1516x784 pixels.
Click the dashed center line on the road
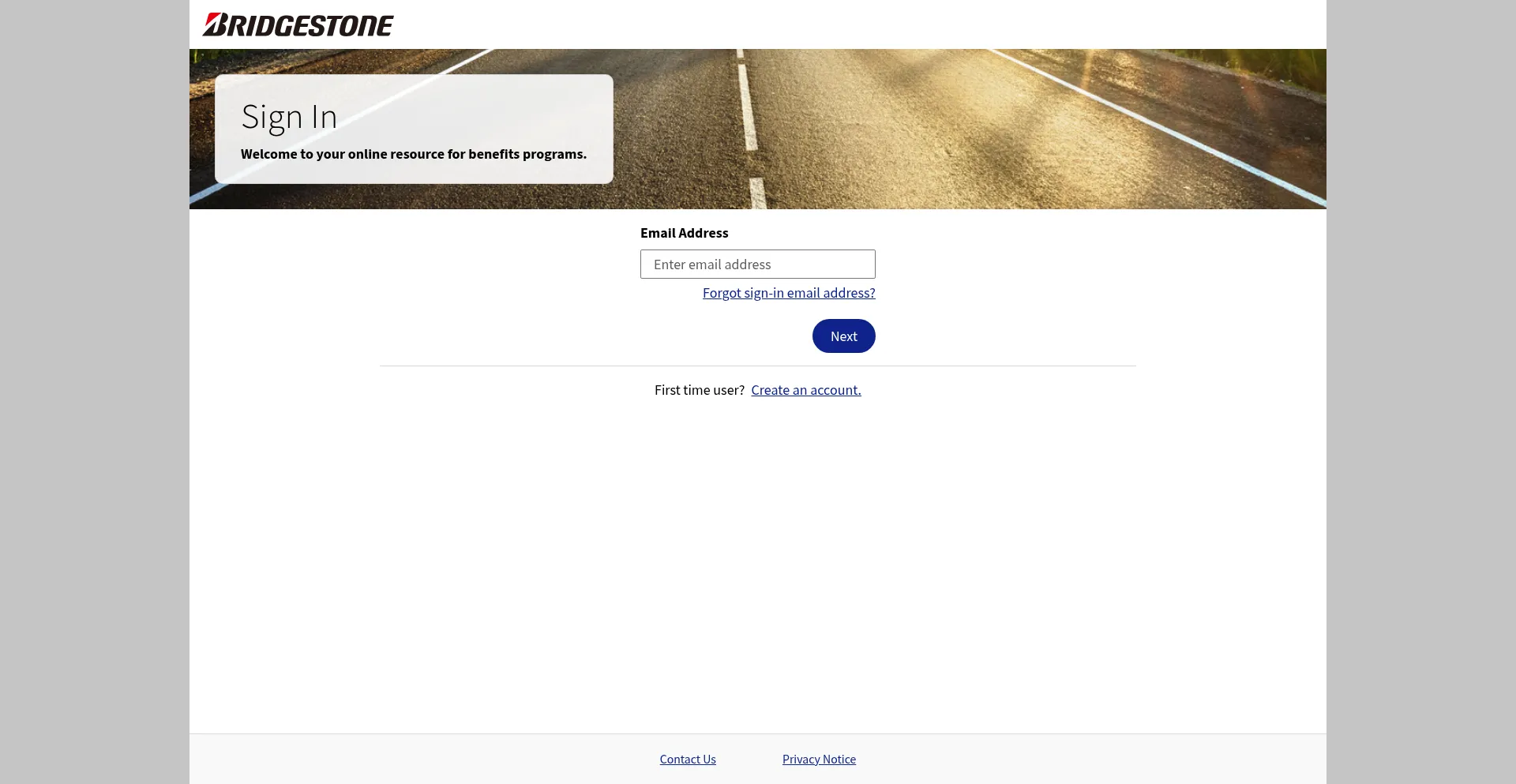pyautogui.click(x=747, y=111)
